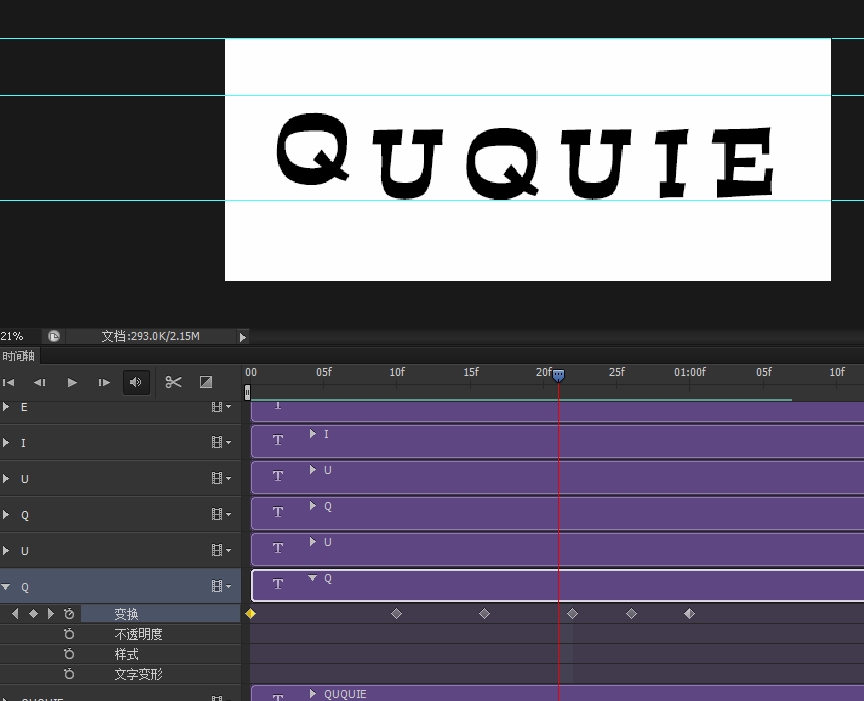The image size is (864, 701).
Task: Add keyframe diamond on 变换 row
Action: coord(33,614)
